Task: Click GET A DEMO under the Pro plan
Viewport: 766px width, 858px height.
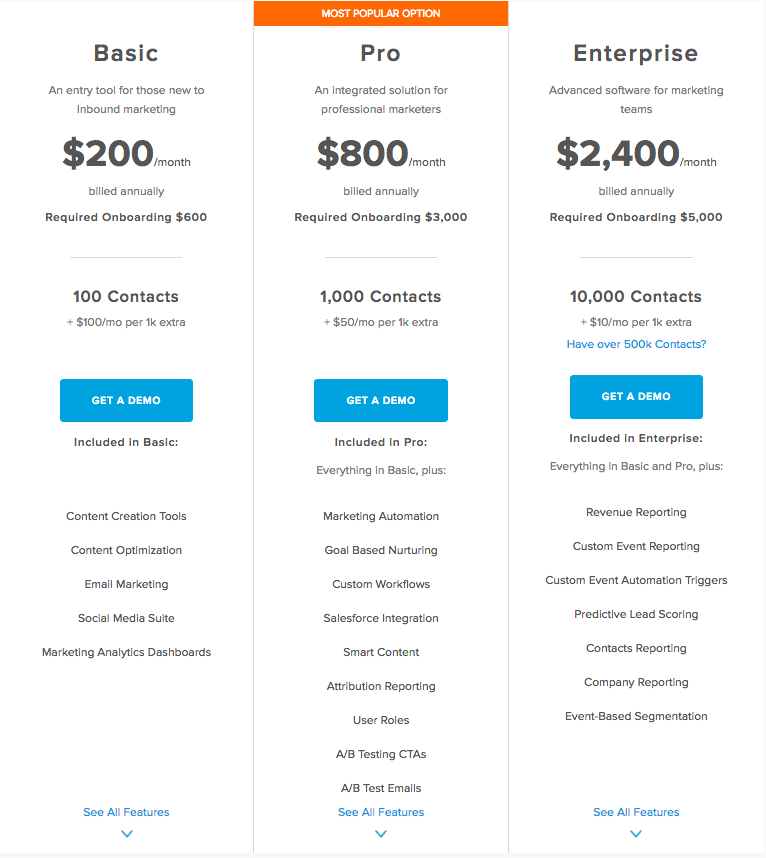Action: click(380, 400)
